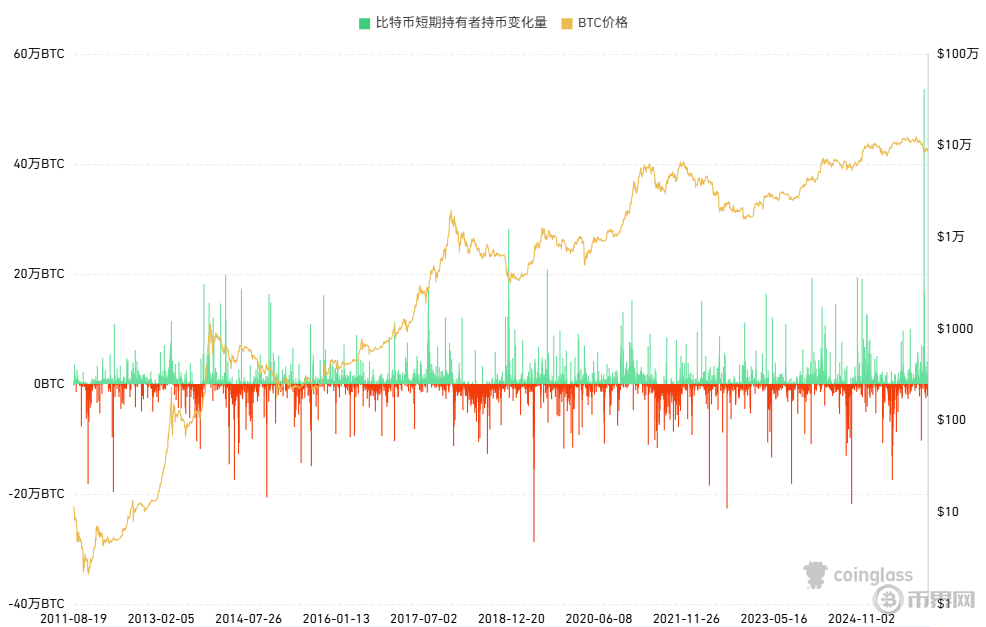Click the coinglass watermark logo icon
The height and width of the screenshot is (627, 986).
click(x=817, y=574)
